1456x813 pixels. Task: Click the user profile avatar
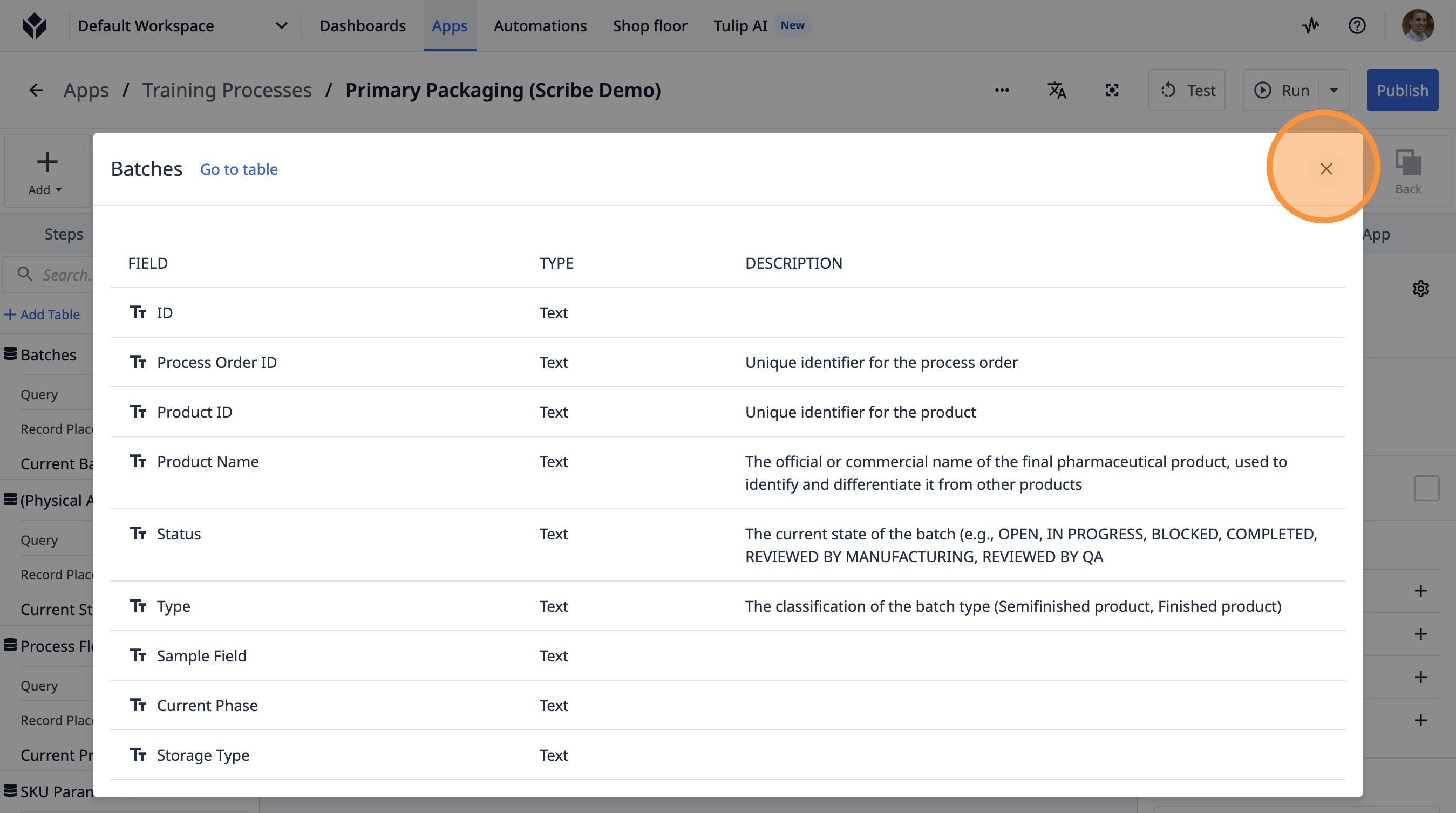tap(1418, 25)
